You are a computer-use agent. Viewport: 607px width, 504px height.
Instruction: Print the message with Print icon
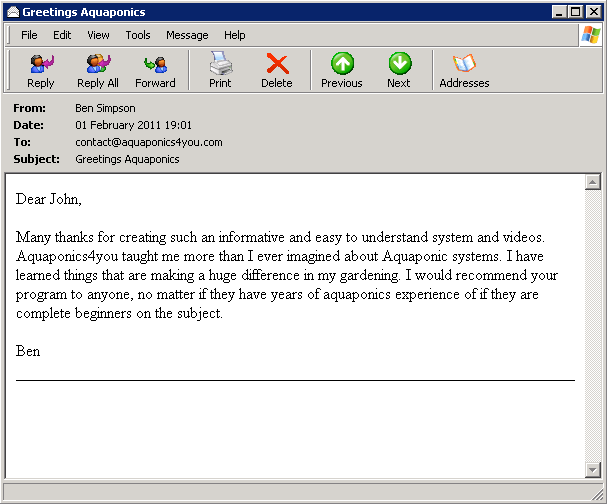pyautogui.click(x=220, y=65)
